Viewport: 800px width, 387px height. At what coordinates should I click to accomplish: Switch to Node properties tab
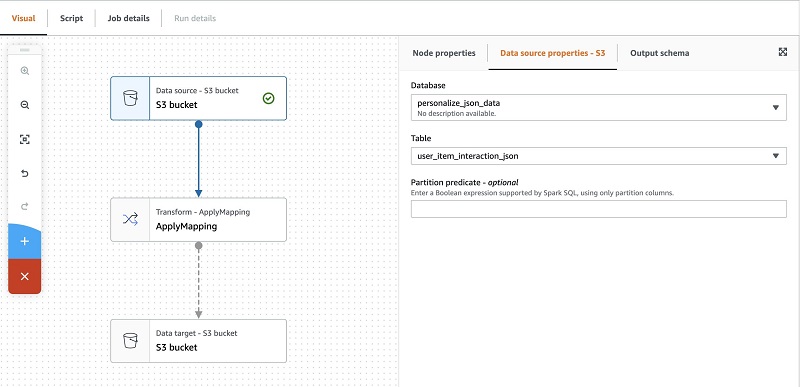(x=444, y=53)
